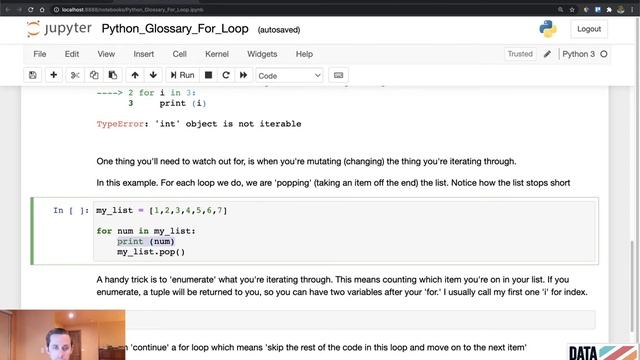
Task: Click the Python 3 kernel status circle
Action: coord(604,54)
